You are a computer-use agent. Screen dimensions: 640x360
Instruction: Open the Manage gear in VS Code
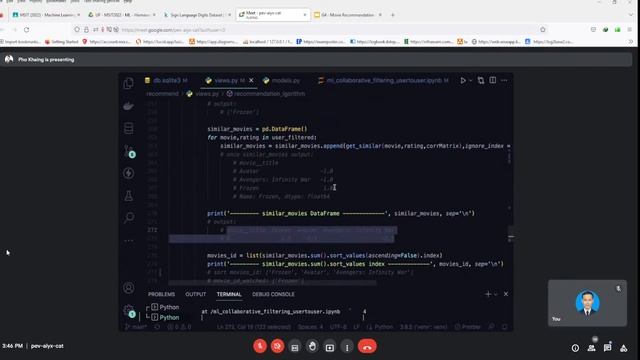coord(129,310)
